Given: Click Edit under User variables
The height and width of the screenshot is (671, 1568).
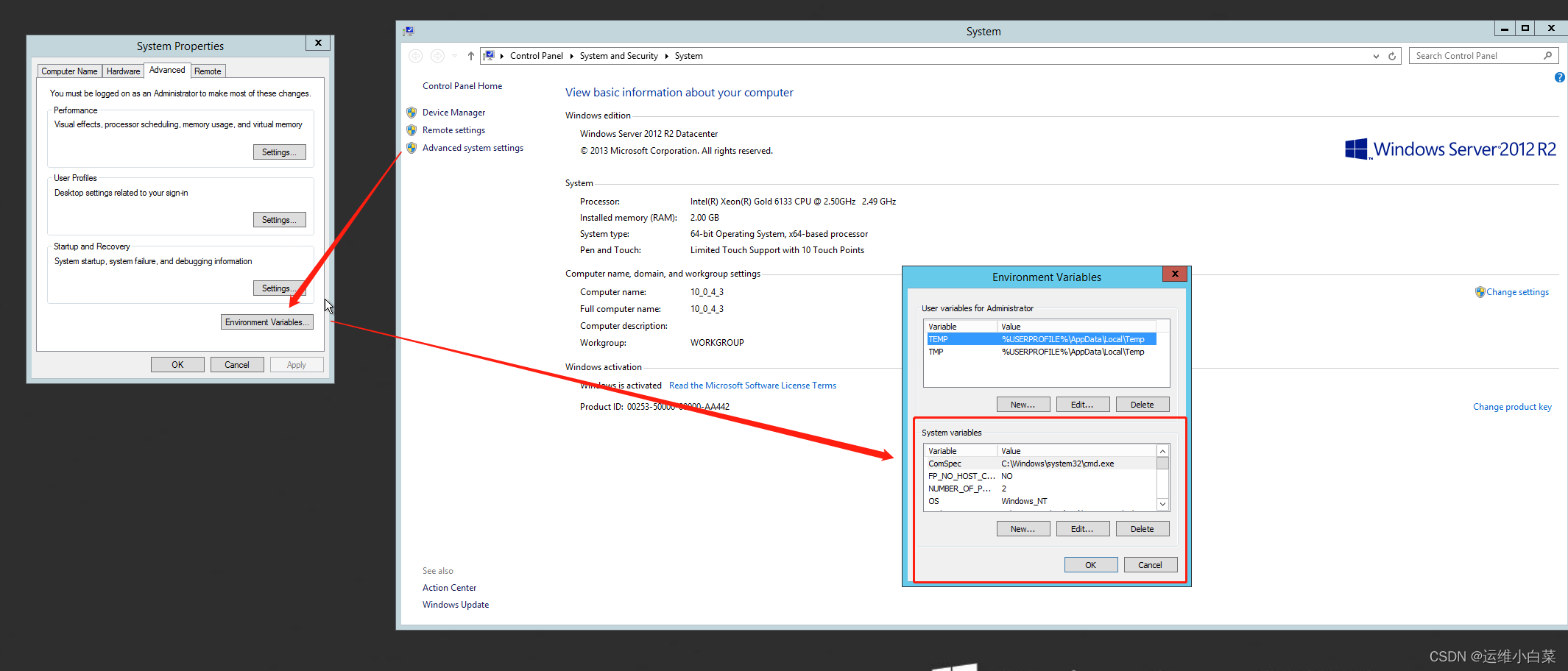Looking at the screenshot, I should pos(1082,405).
